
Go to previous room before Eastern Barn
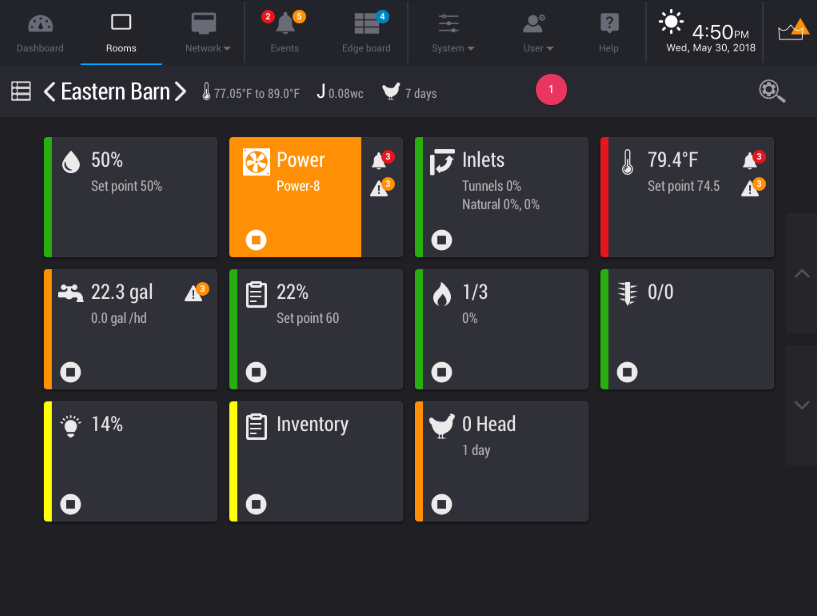coord(49,92)
